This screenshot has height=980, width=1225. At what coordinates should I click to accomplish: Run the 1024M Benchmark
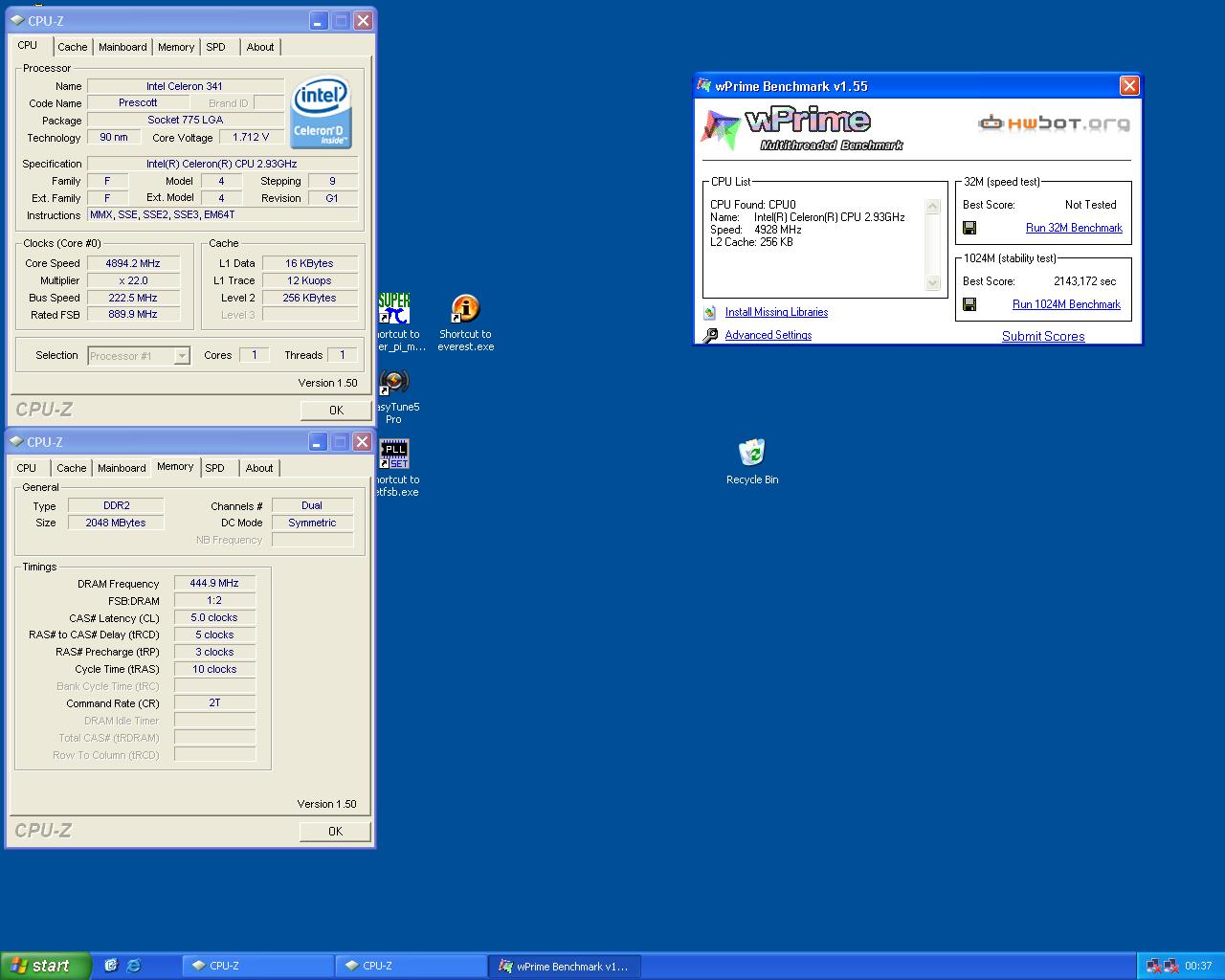click(x=1066, y=304)
